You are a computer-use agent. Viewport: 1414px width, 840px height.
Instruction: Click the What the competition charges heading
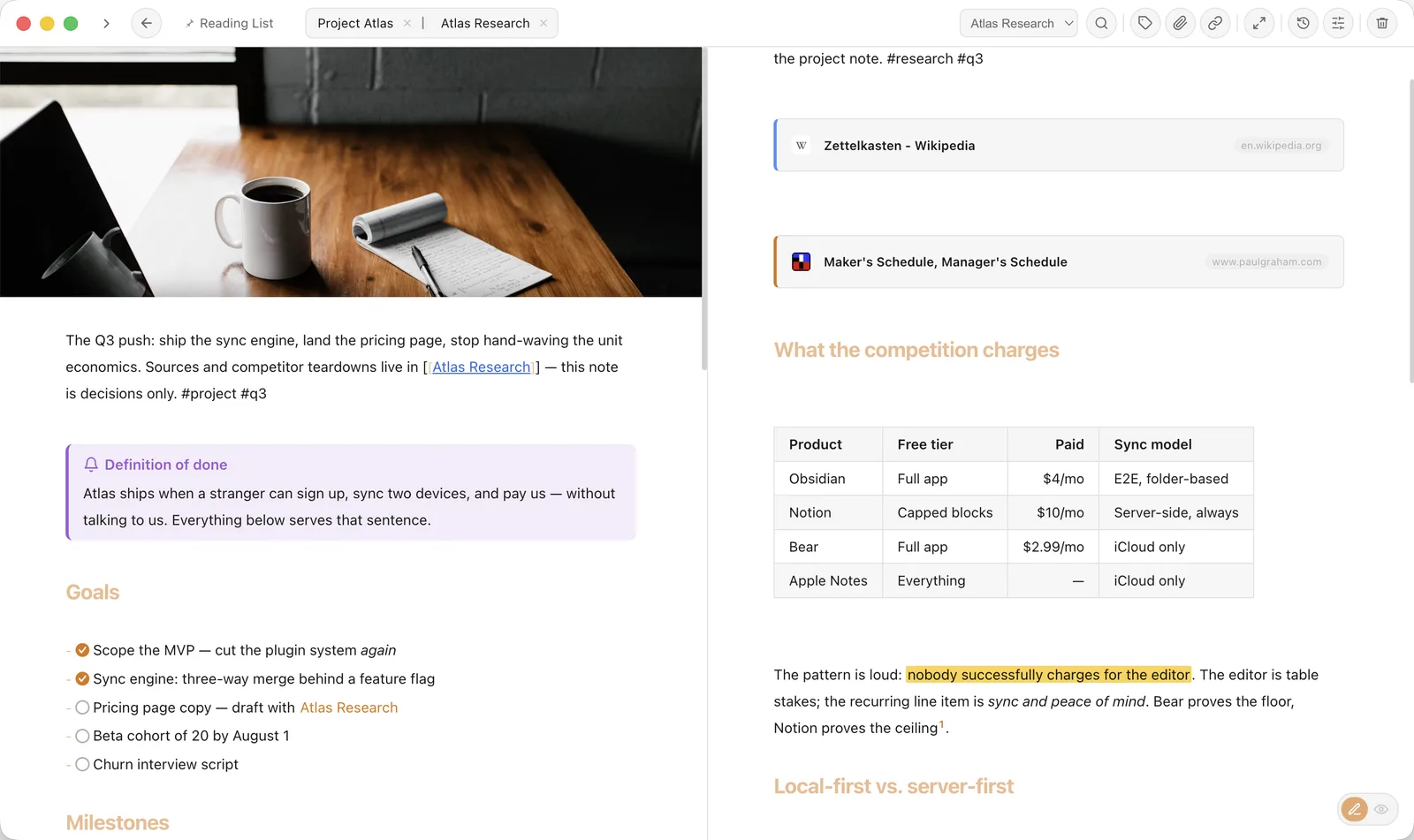coord(916,351)
